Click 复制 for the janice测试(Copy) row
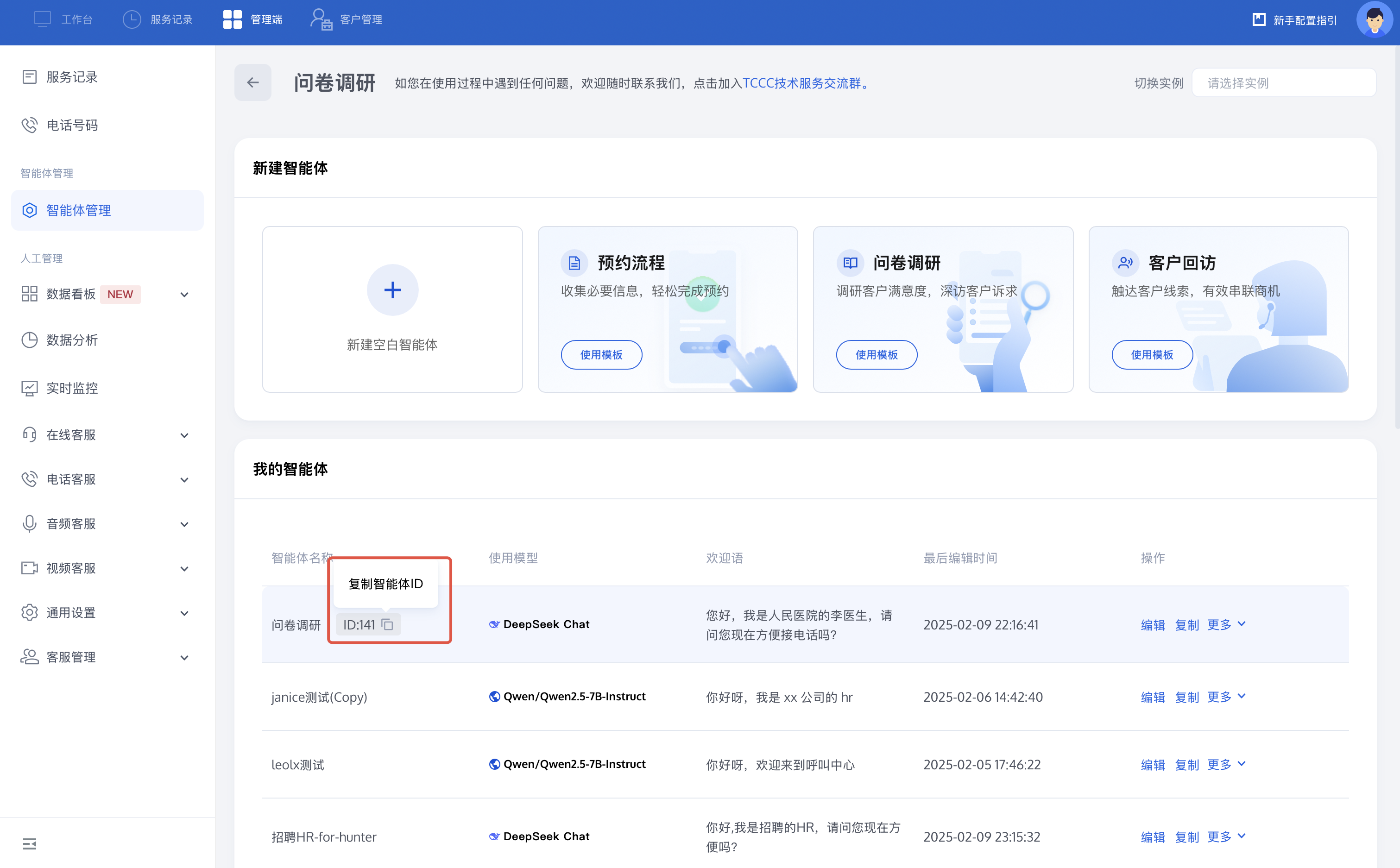The width and height of the screenshot is (1400, 868). [x=1186, y=697]
